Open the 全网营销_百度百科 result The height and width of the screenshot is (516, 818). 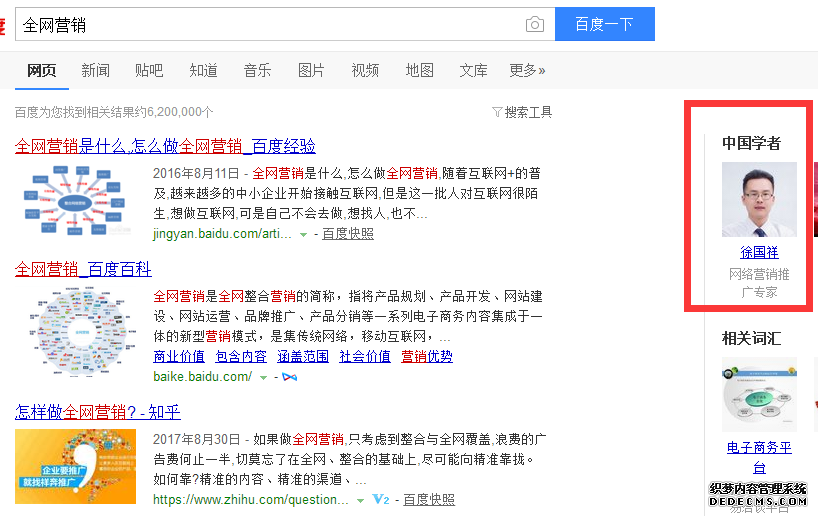(x=83, y=269)
